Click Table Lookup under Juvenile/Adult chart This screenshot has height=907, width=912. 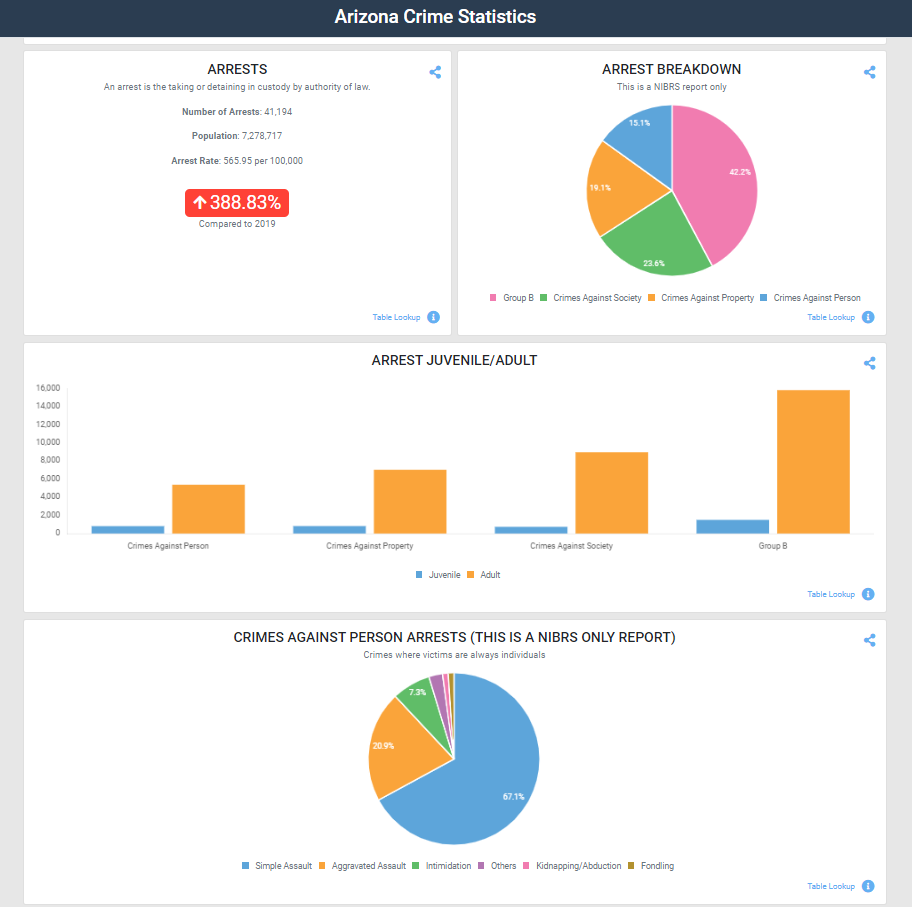(x=830, y=594)
